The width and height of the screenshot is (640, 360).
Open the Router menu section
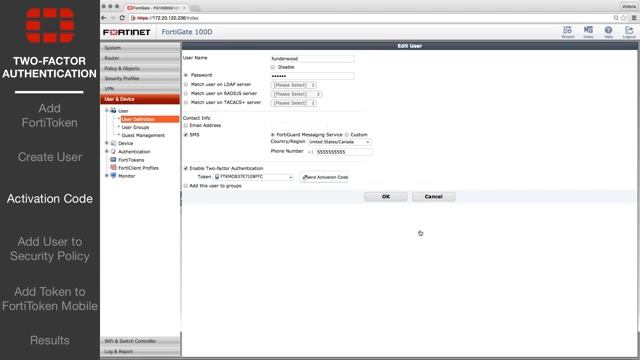[140, 58]
